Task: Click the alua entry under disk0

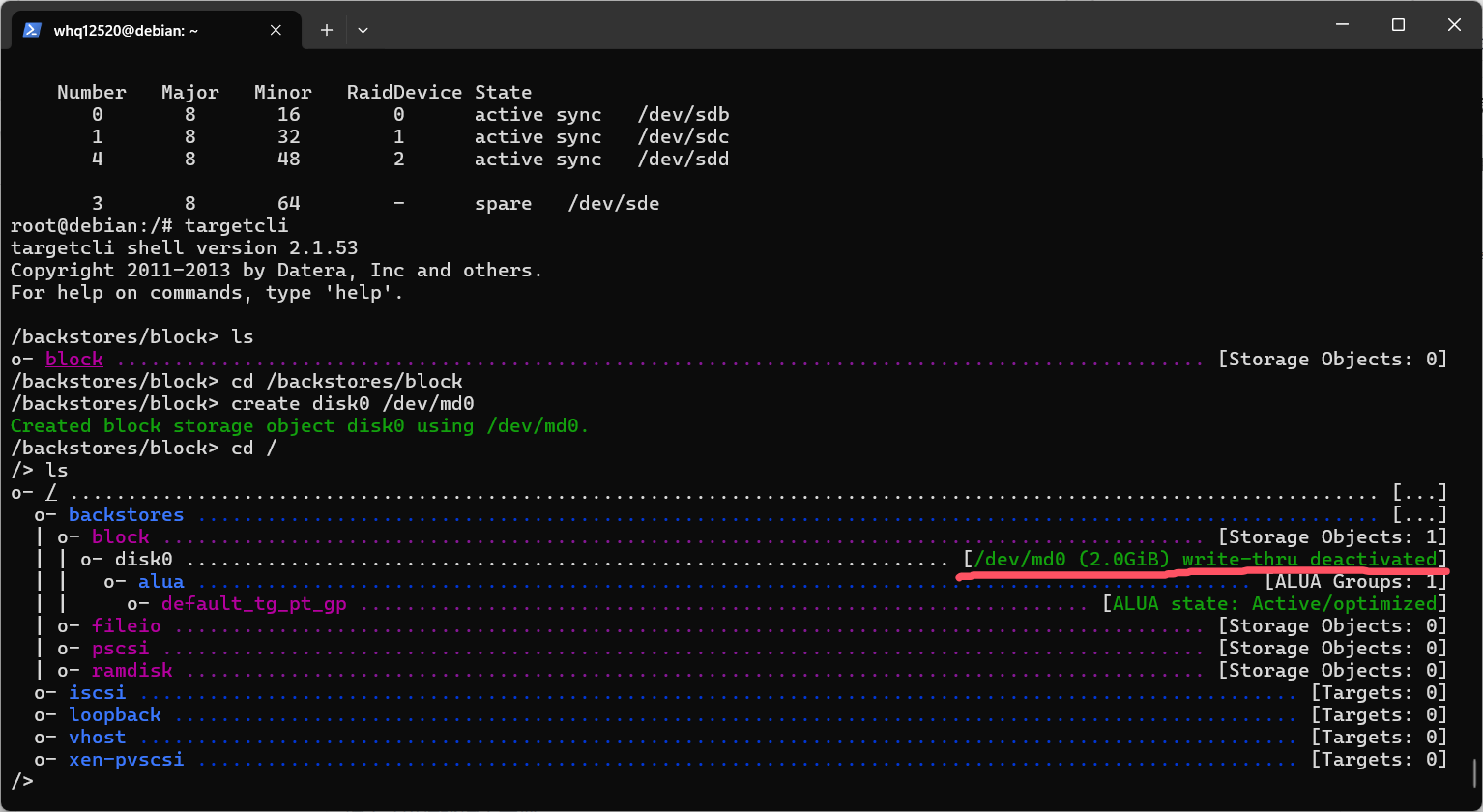Action: [160, 582]
